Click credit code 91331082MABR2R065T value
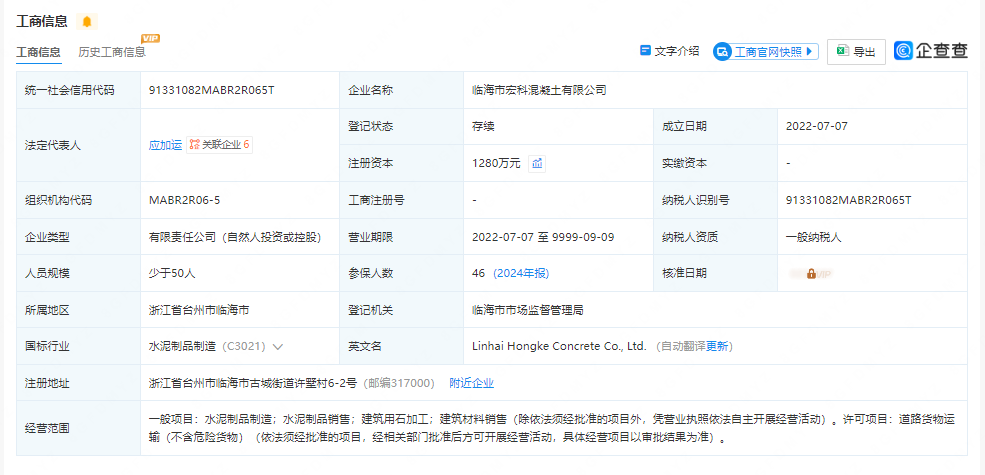 (x=211, y=90)
